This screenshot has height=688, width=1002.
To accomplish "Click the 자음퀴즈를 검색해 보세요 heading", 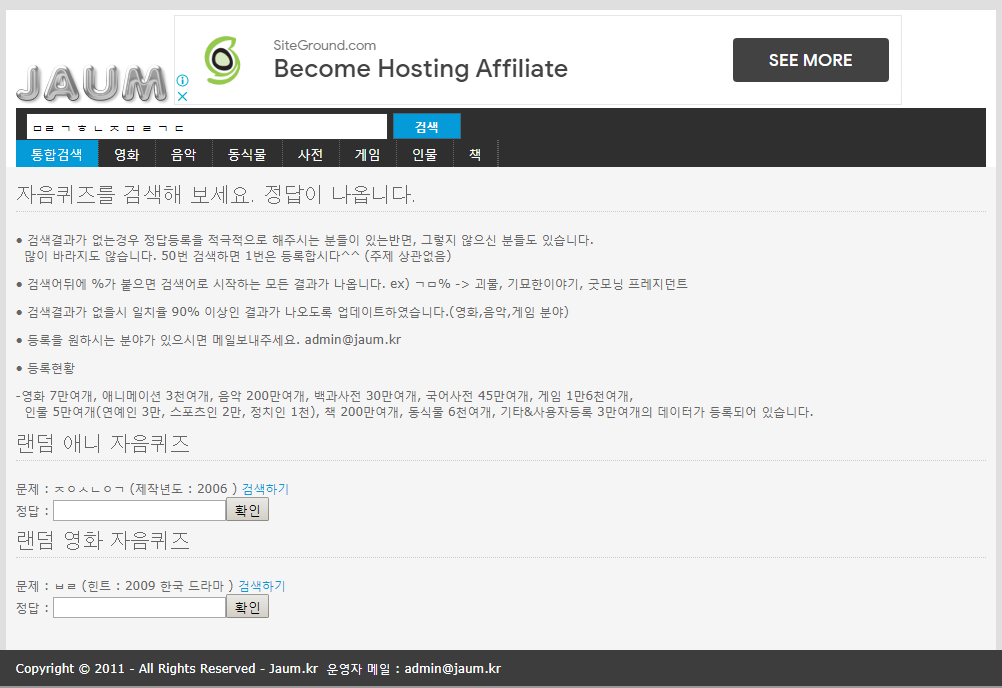I will click(215, 194).
